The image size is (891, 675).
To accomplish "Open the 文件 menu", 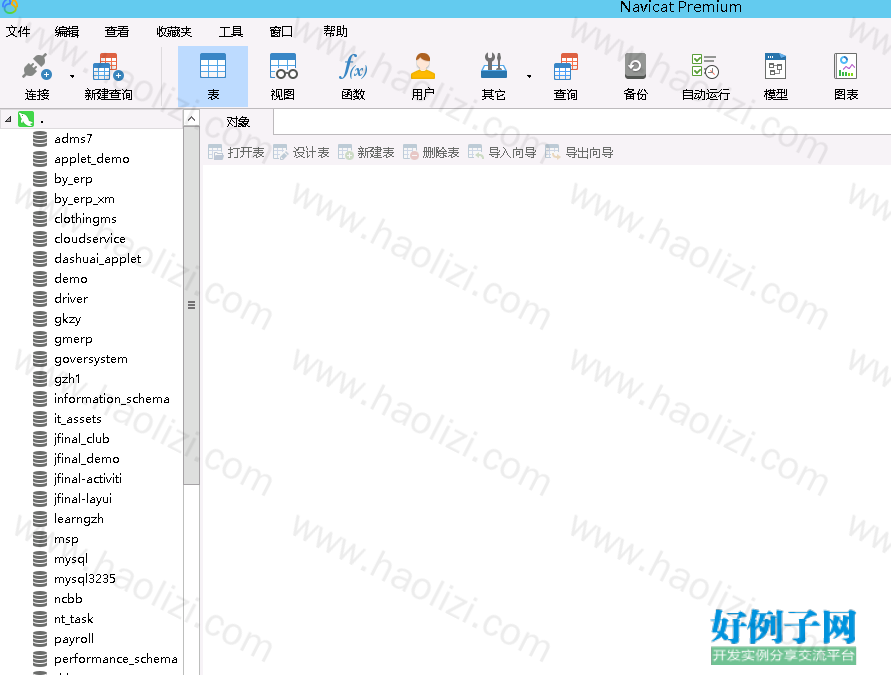I will pyautogui.click(x=18, y=32).
